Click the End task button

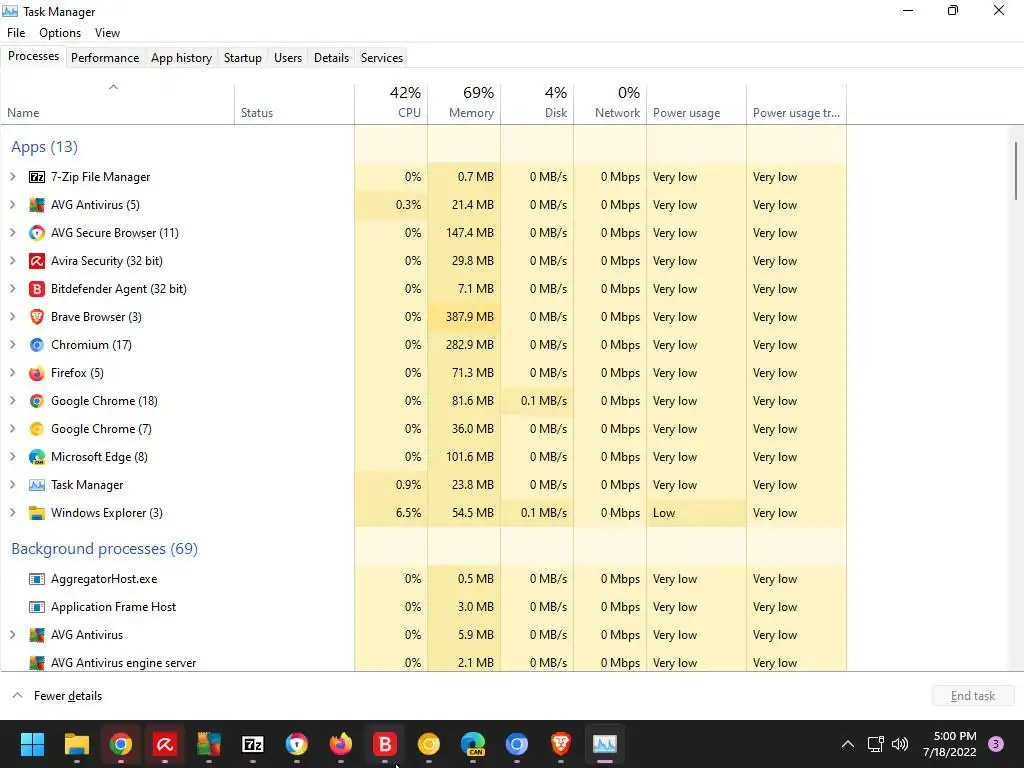pyautogui.click(x=973, y=696)
